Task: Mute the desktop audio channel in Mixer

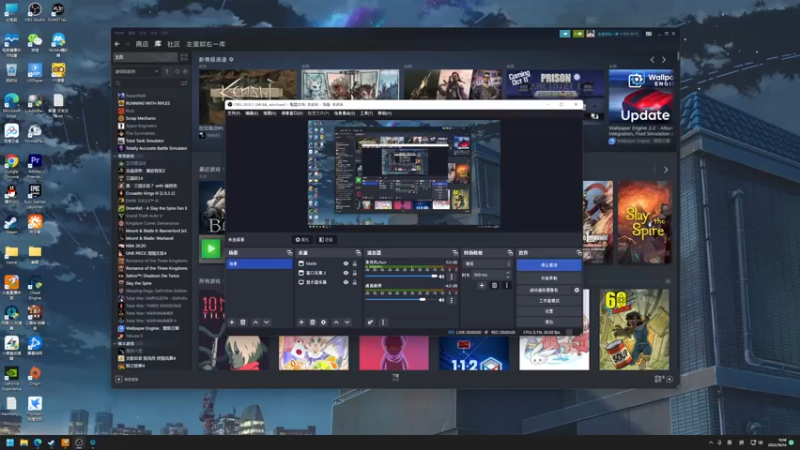Action: (441, 300)
